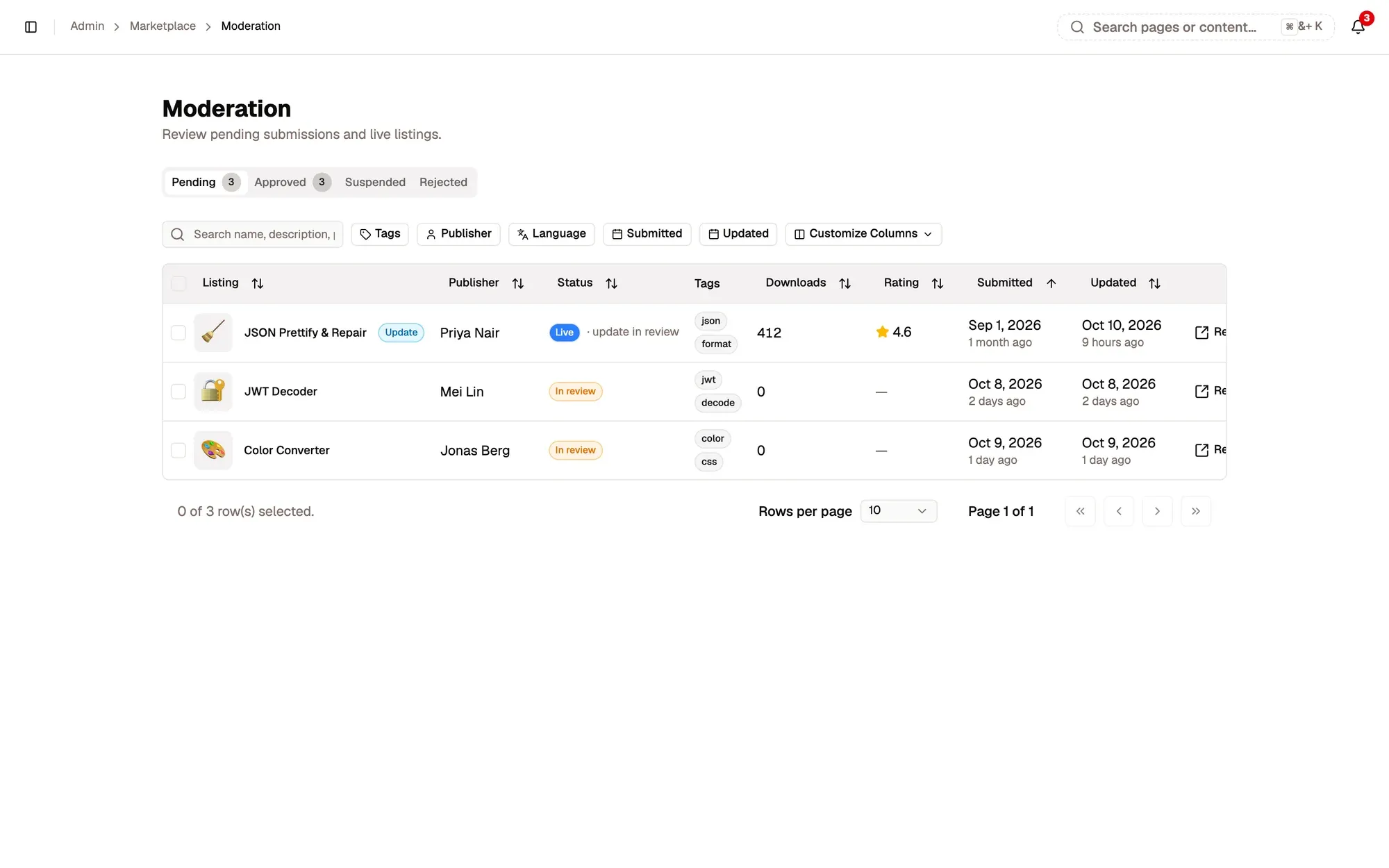Open the Submitted date filter
1389x868 pixels.
coord(647,234)
